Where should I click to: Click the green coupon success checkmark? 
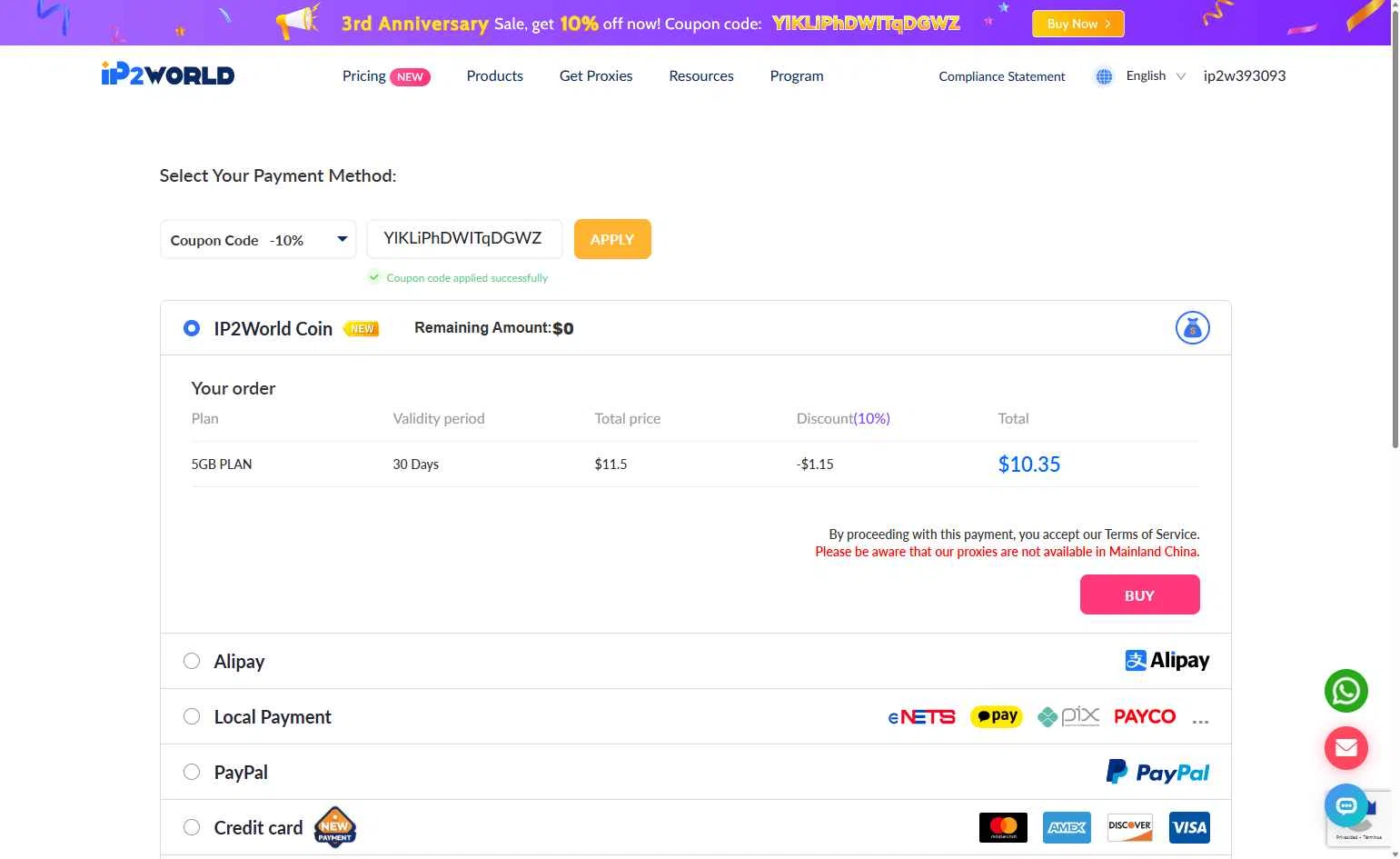(x=373, y=277)
